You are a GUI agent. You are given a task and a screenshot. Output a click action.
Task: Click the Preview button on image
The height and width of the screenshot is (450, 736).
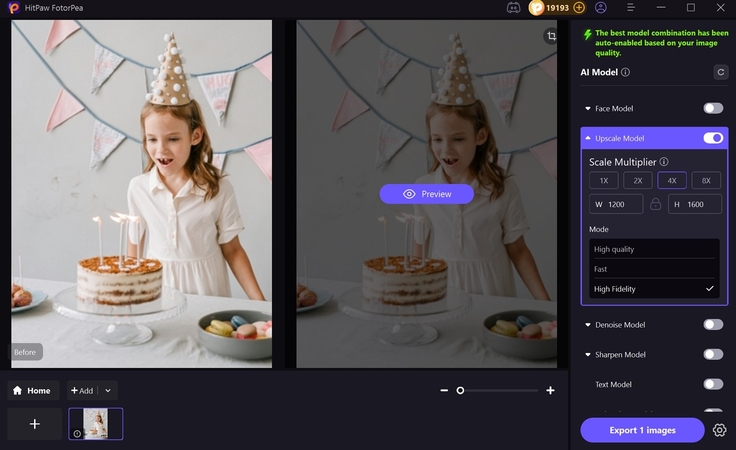pos(426,194)
